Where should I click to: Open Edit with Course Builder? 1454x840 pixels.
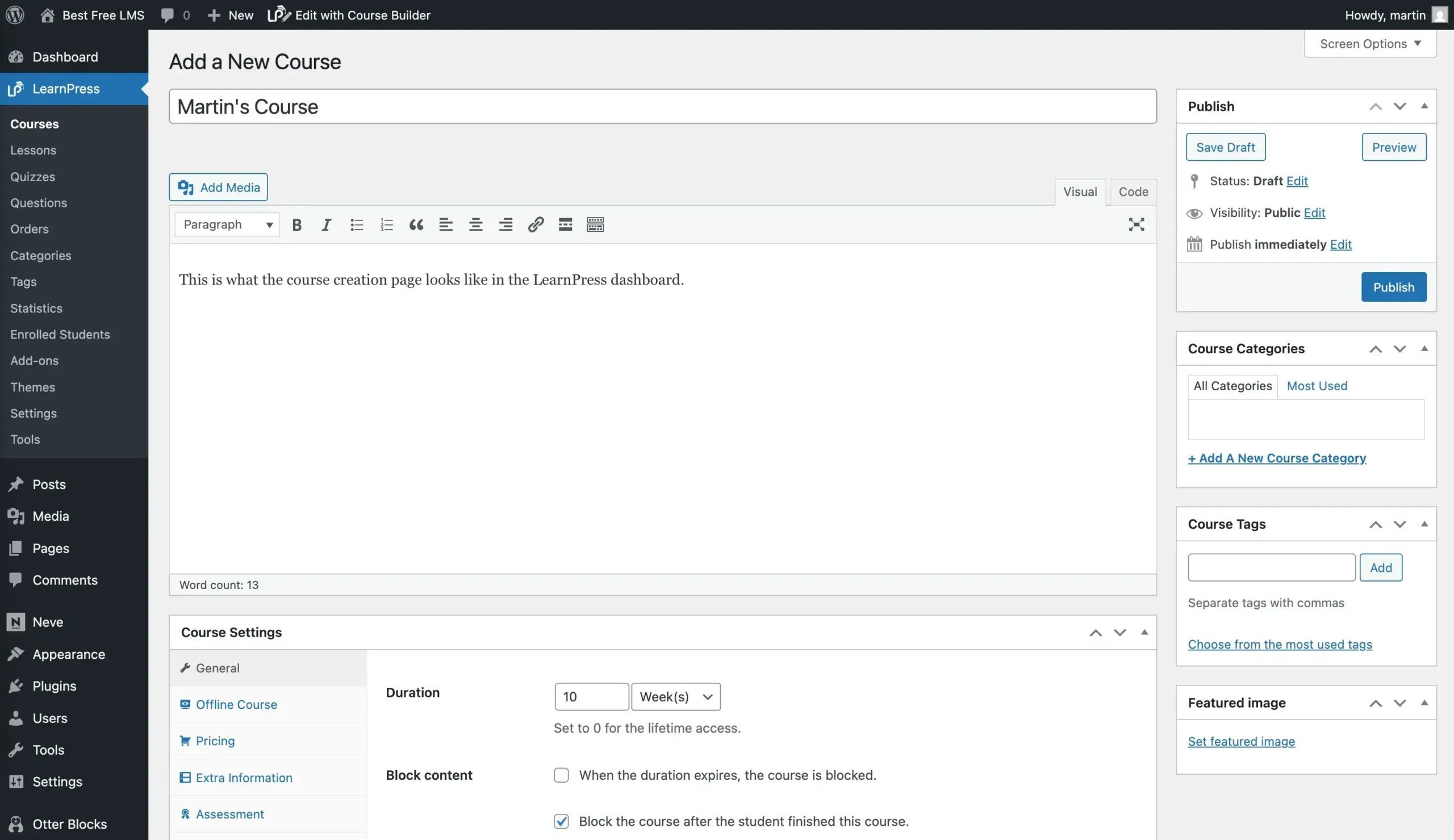(x=349, y=15)
